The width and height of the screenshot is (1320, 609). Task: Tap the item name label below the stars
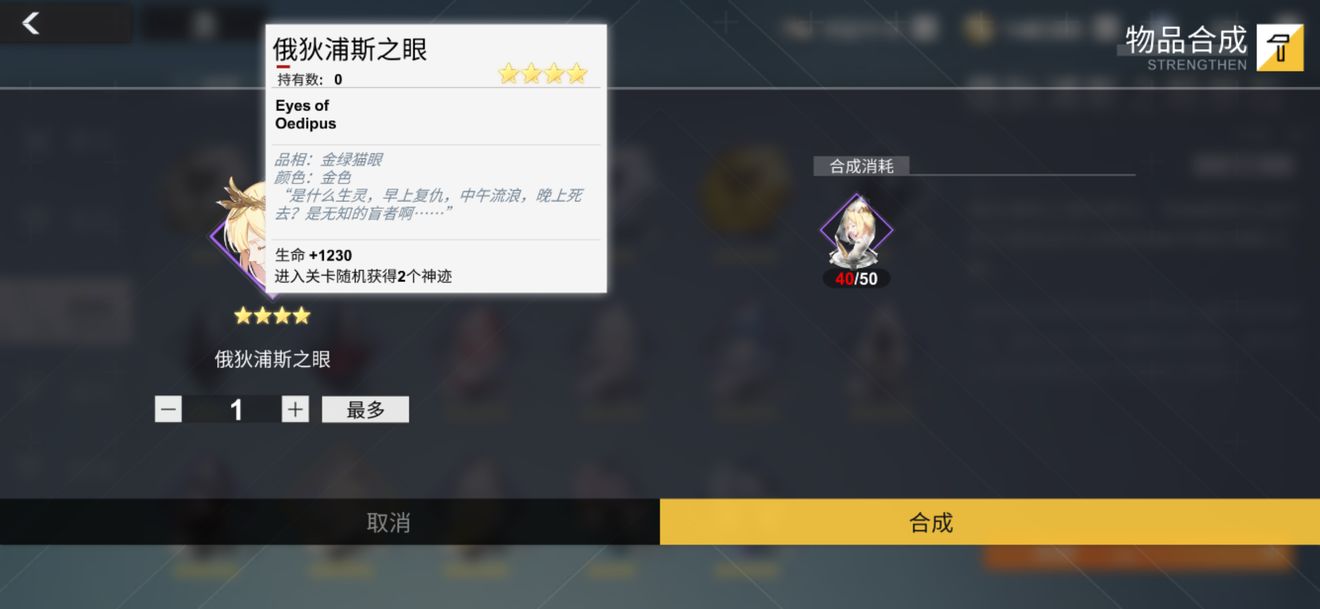tap(273, 359)
